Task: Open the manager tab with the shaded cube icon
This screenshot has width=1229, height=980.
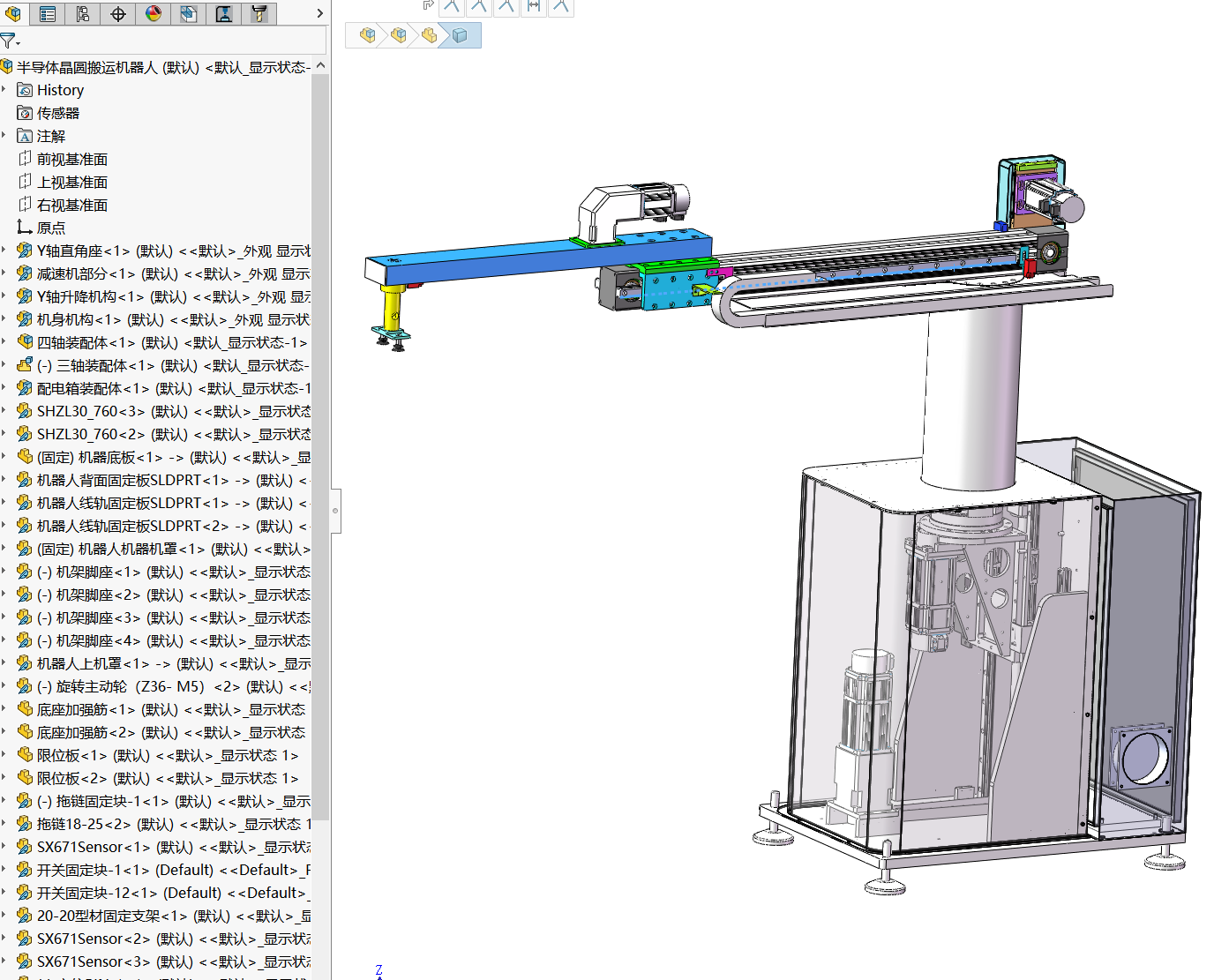Action: pos(189,13)
